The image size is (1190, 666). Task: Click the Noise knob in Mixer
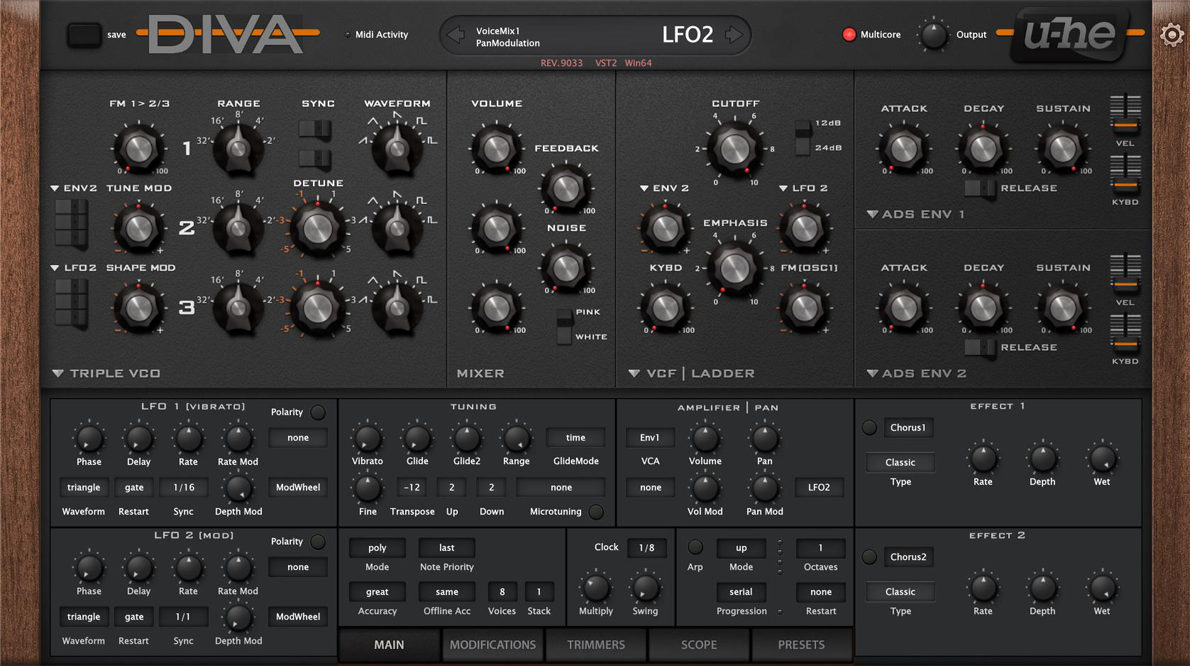(565, 268)
